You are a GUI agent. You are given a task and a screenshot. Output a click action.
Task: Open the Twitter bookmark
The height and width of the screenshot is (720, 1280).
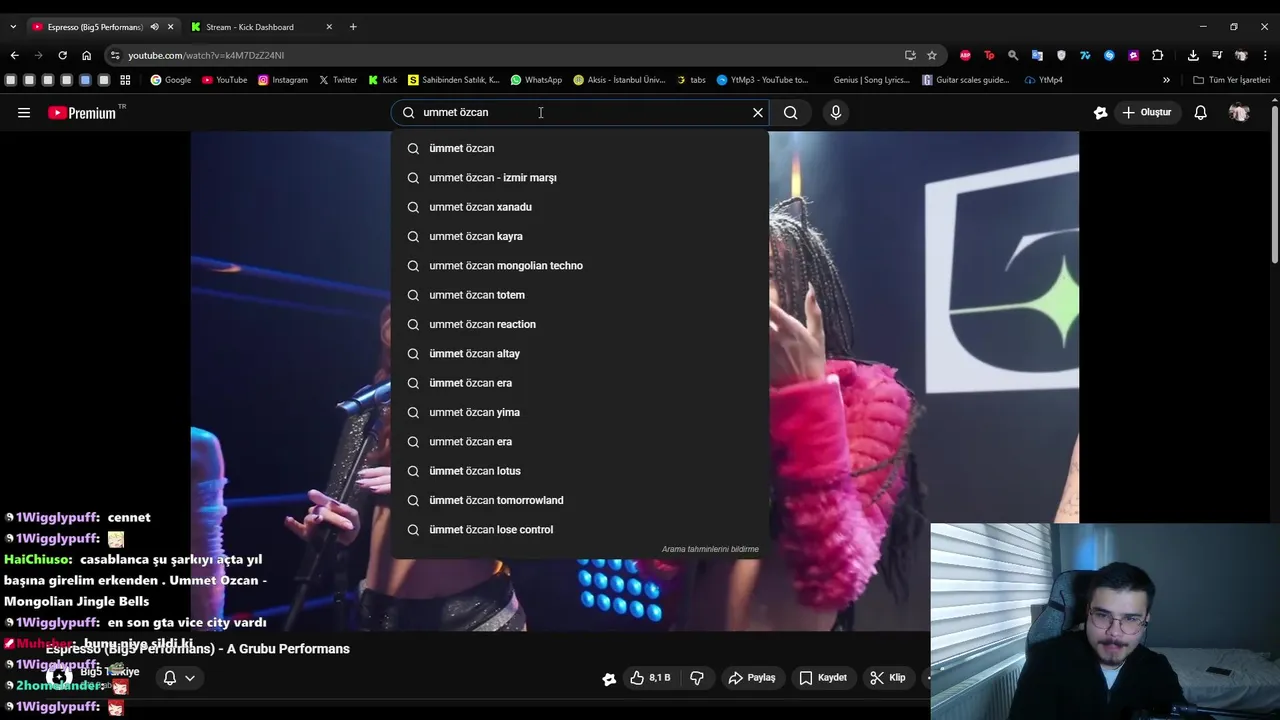click(338, 80)
